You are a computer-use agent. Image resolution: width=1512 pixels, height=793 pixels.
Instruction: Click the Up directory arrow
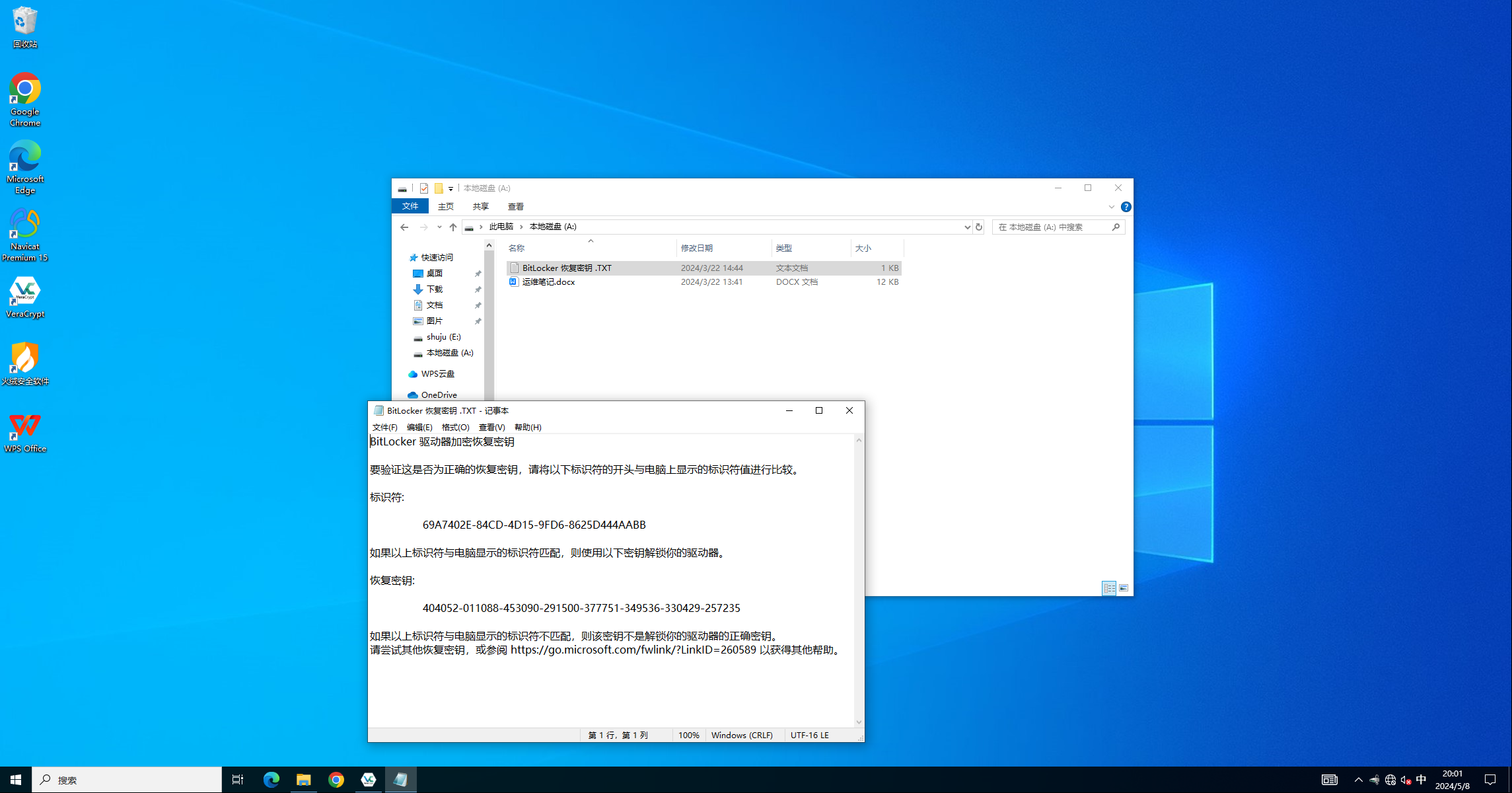[x=453, y=227]
